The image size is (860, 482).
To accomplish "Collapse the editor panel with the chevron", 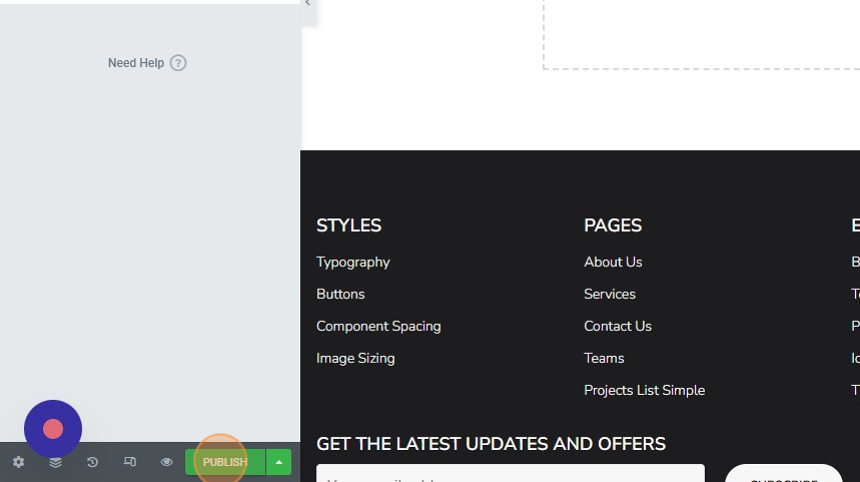I will [x=308, y=3].
